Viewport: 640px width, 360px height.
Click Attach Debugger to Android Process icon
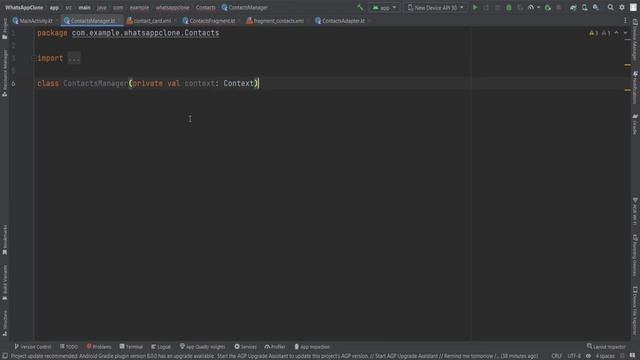click(548, 7)
